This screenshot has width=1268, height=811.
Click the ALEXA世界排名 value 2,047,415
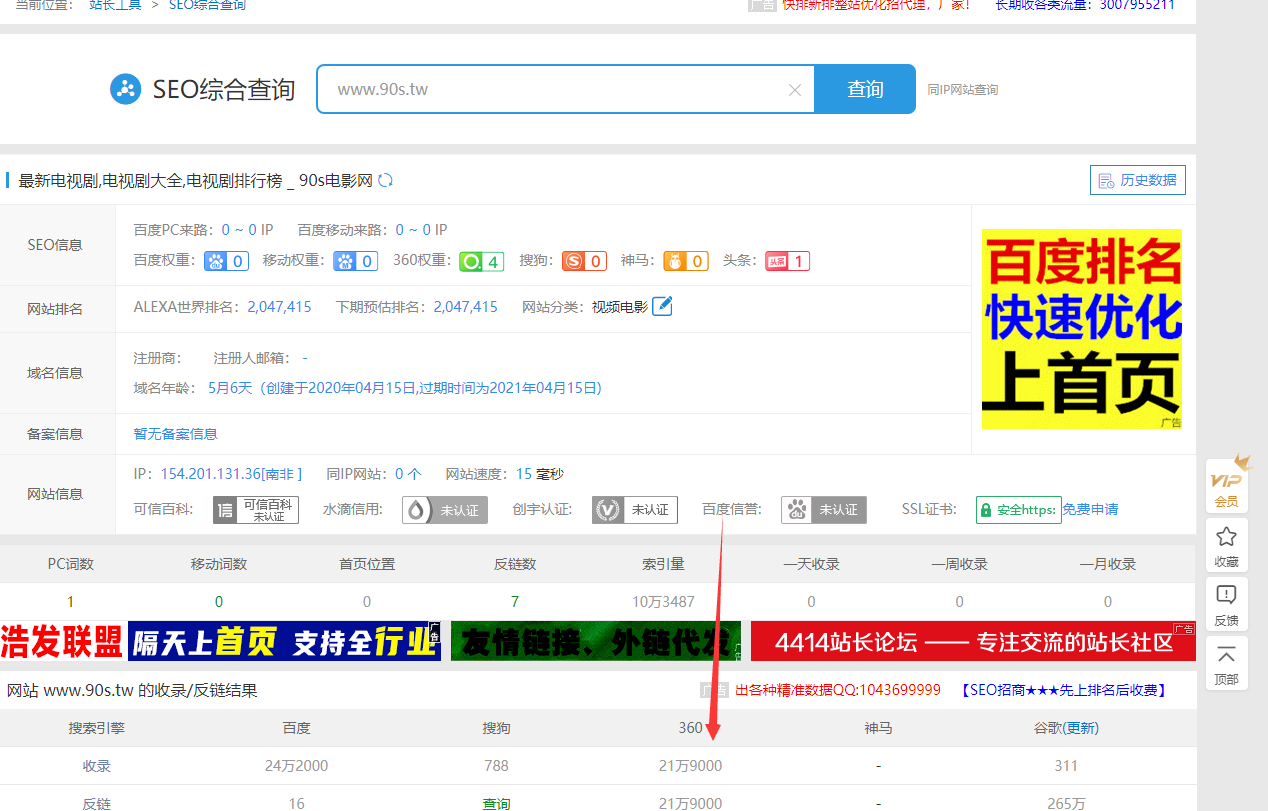[x=280, y=307]
